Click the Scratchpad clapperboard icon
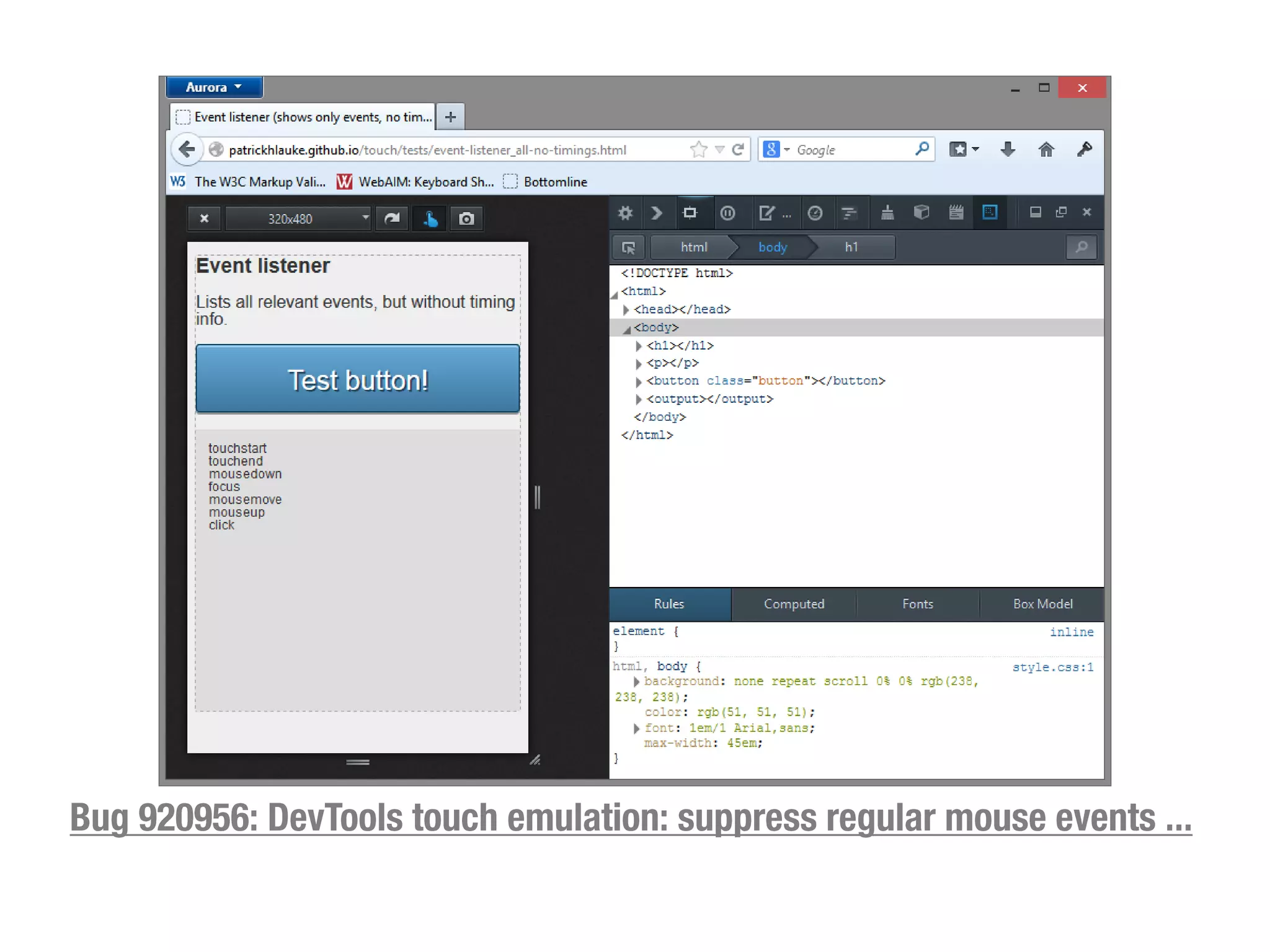Image resolution: width=1270 pixels, height=952 pixels. point(956,213)
